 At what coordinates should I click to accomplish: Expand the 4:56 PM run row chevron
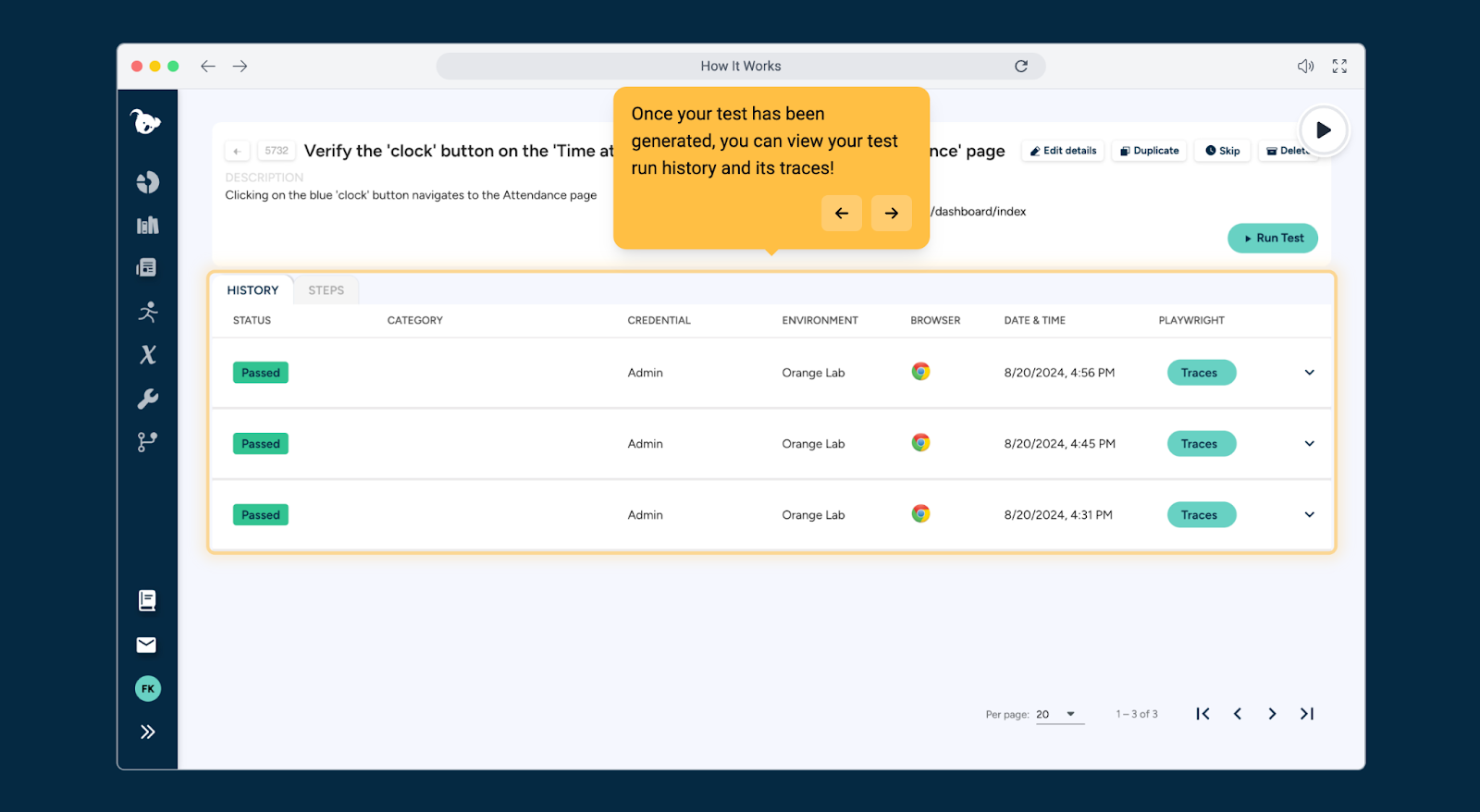(x=1310, y=373)
